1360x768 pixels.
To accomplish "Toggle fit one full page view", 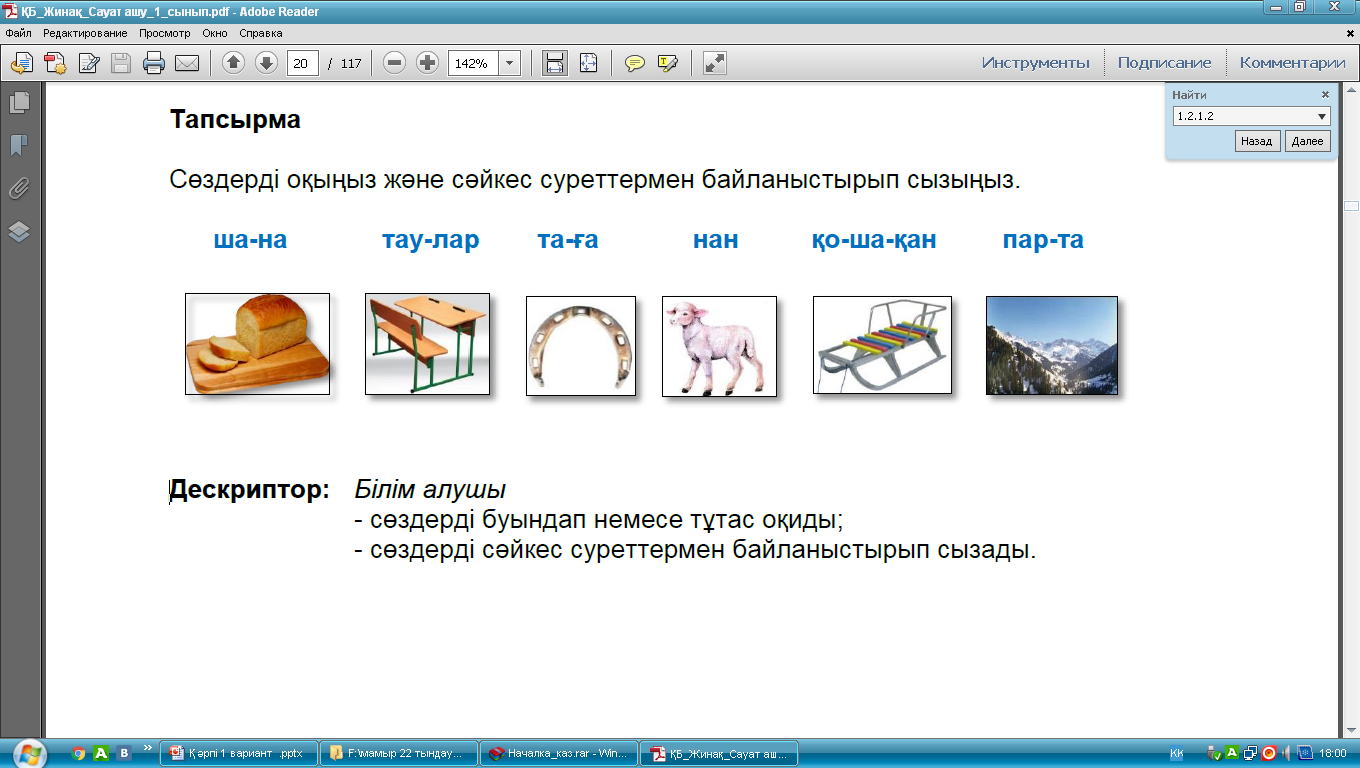I will click(588, 63).
